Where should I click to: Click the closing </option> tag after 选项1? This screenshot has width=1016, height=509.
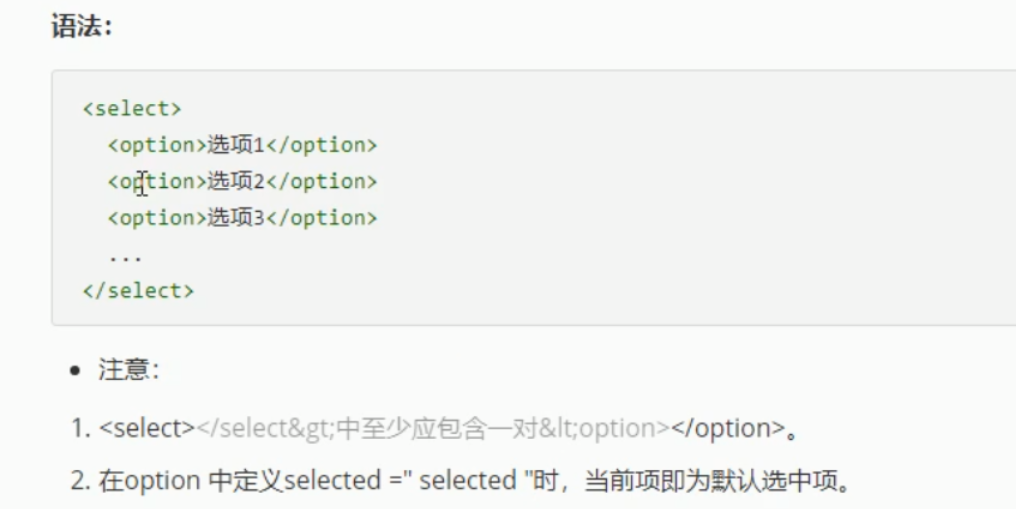tap(321, 145)
